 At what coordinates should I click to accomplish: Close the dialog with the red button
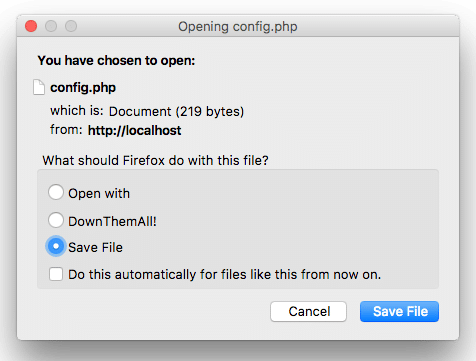tap(31, 26)
